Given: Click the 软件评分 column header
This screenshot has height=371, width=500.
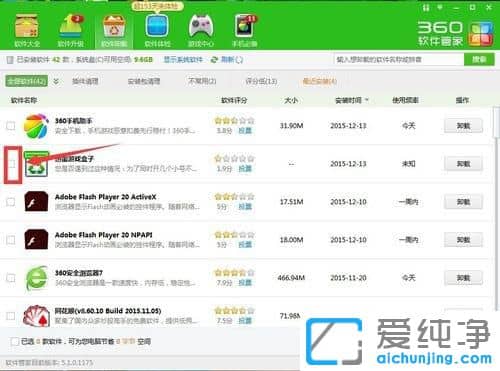Looking at the screenshot, I should coord(234,100).
